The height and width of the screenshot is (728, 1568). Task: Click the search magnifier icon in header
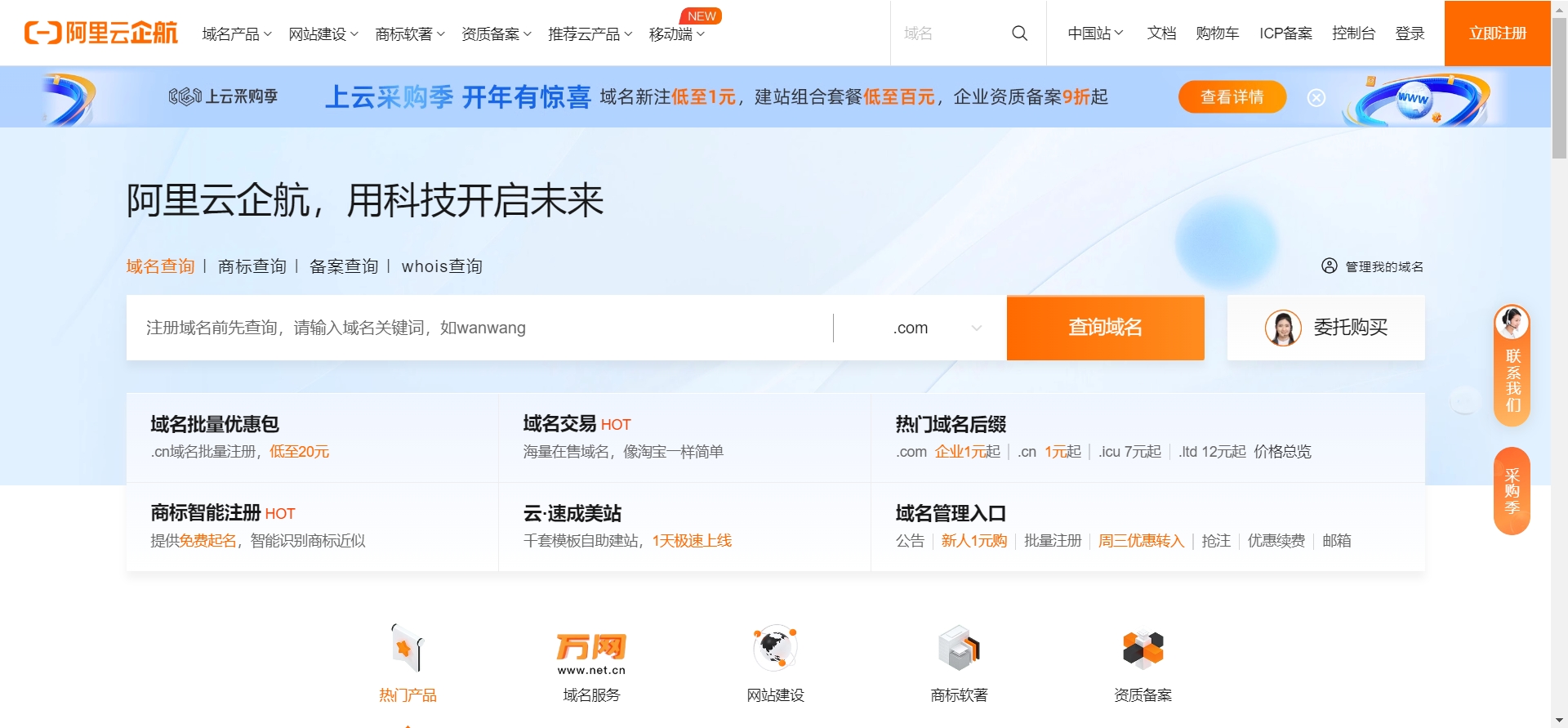click(x=1019, y=33)
